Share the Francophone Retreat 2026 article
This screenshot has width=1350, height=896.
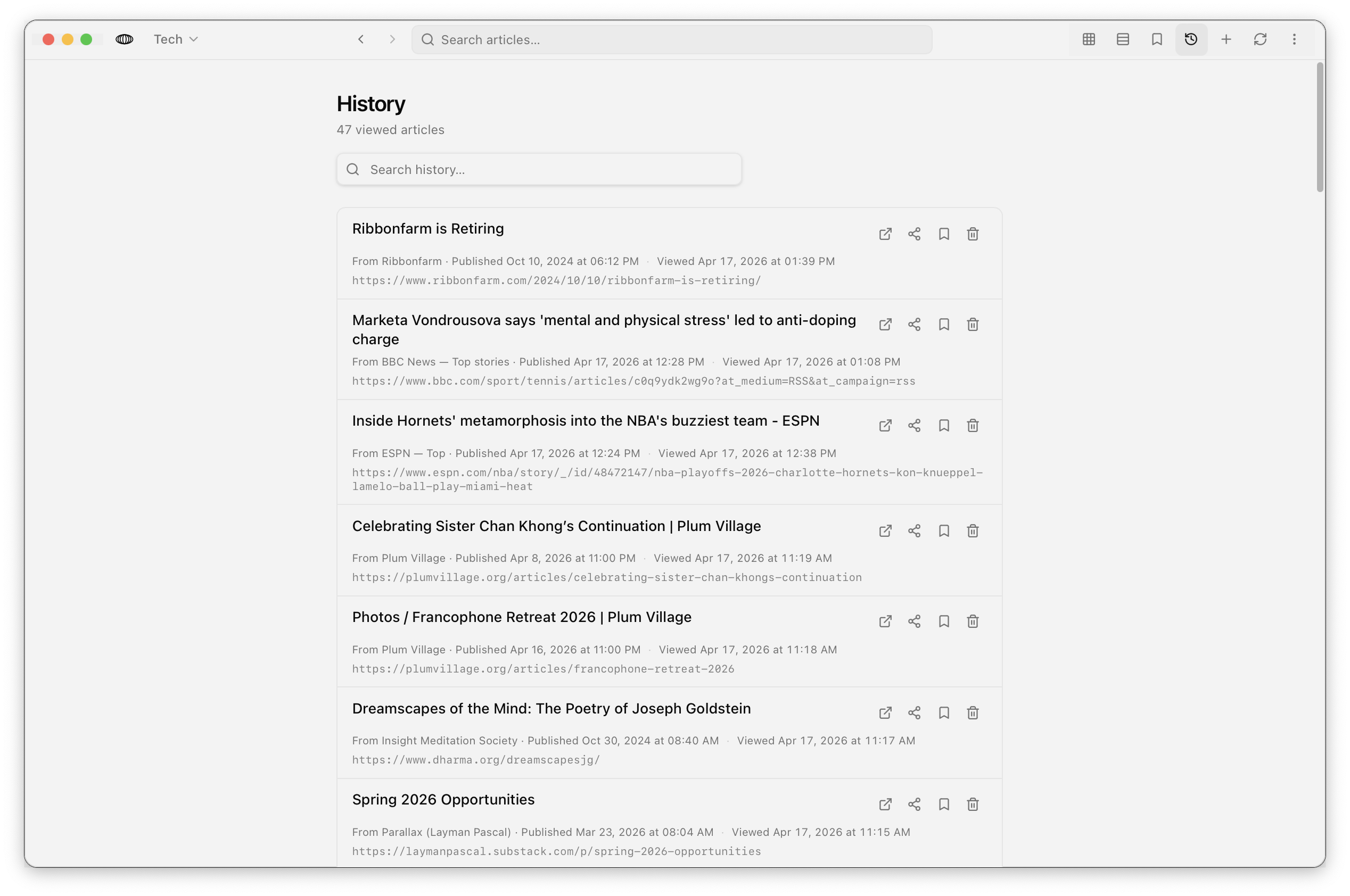915,621
